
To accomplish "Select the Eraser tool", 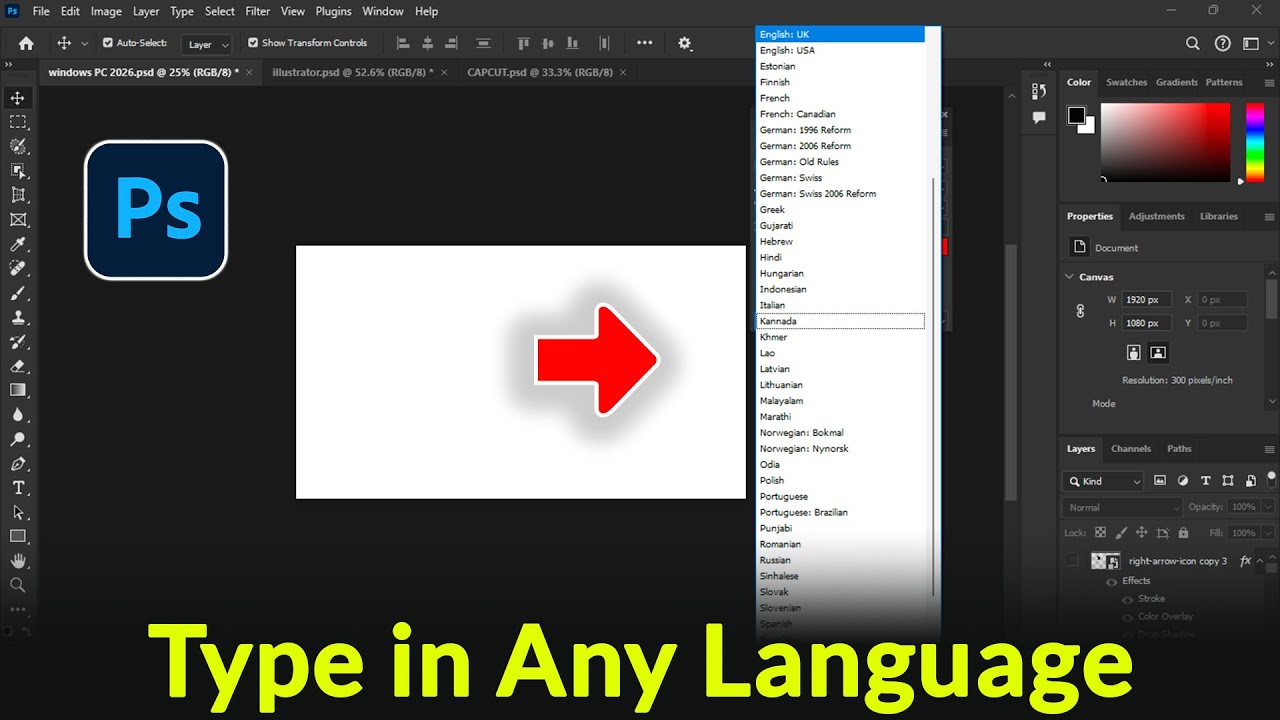I will [18, 366].
